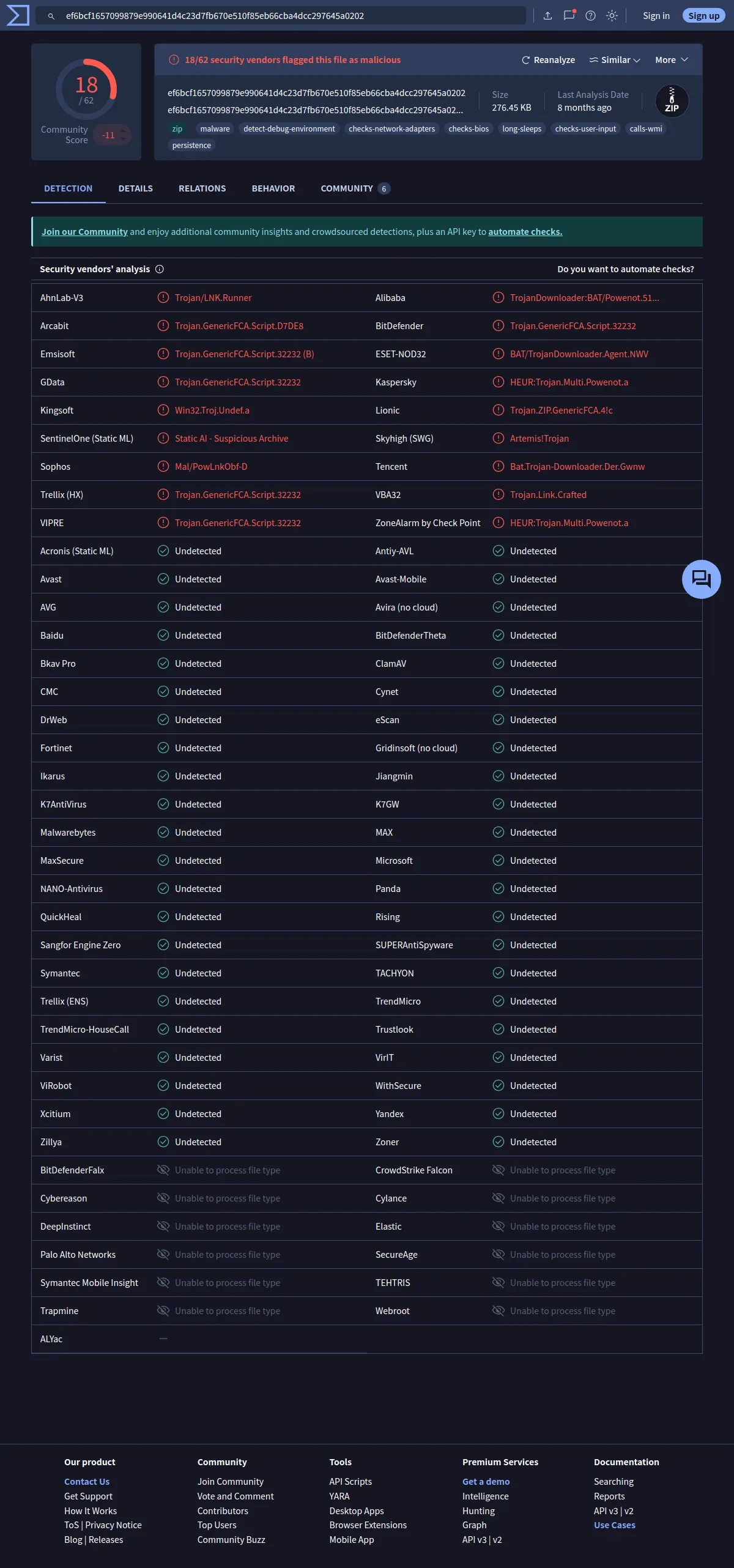Viewport: 734px width, 1568px height.
Task: Click the crossed-eye icon for Webroot
Action: tap(499, 1311)
